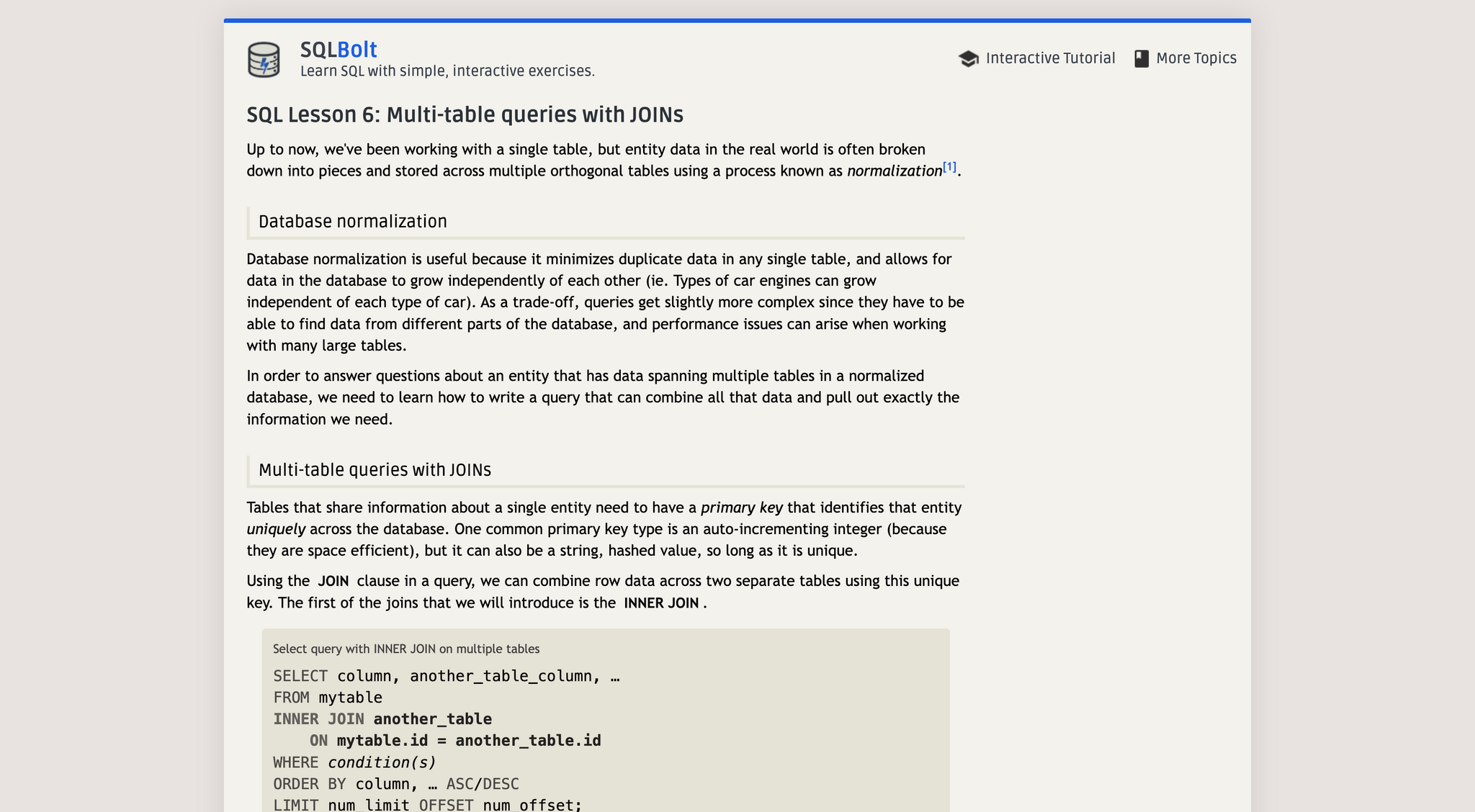Click the code line 'INNER JOIN another_table'
The image size is (1475, 812).
382,720
